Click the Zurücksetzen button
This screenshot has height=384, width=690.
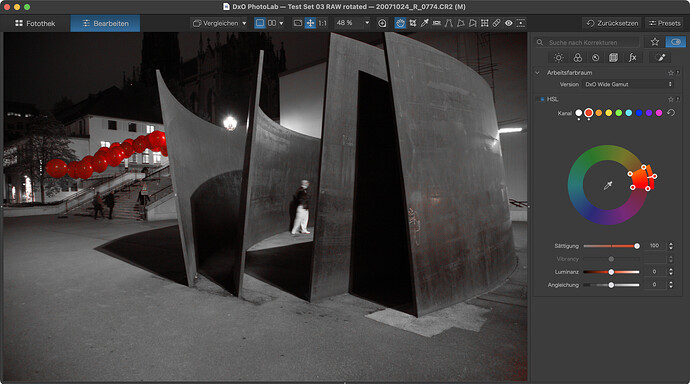(x=612, y=23)
